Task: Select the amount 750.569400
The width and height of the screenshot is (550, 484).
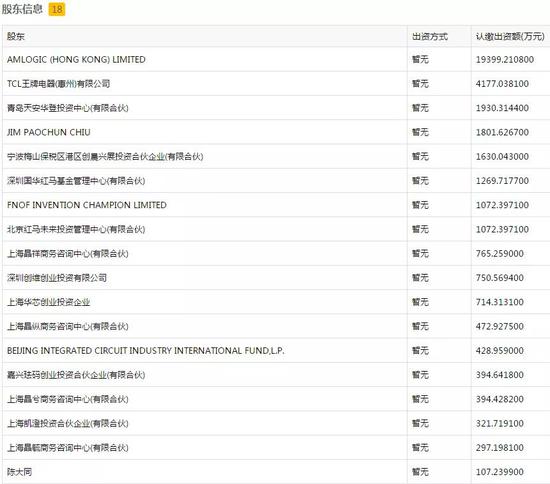Action: 499,278
